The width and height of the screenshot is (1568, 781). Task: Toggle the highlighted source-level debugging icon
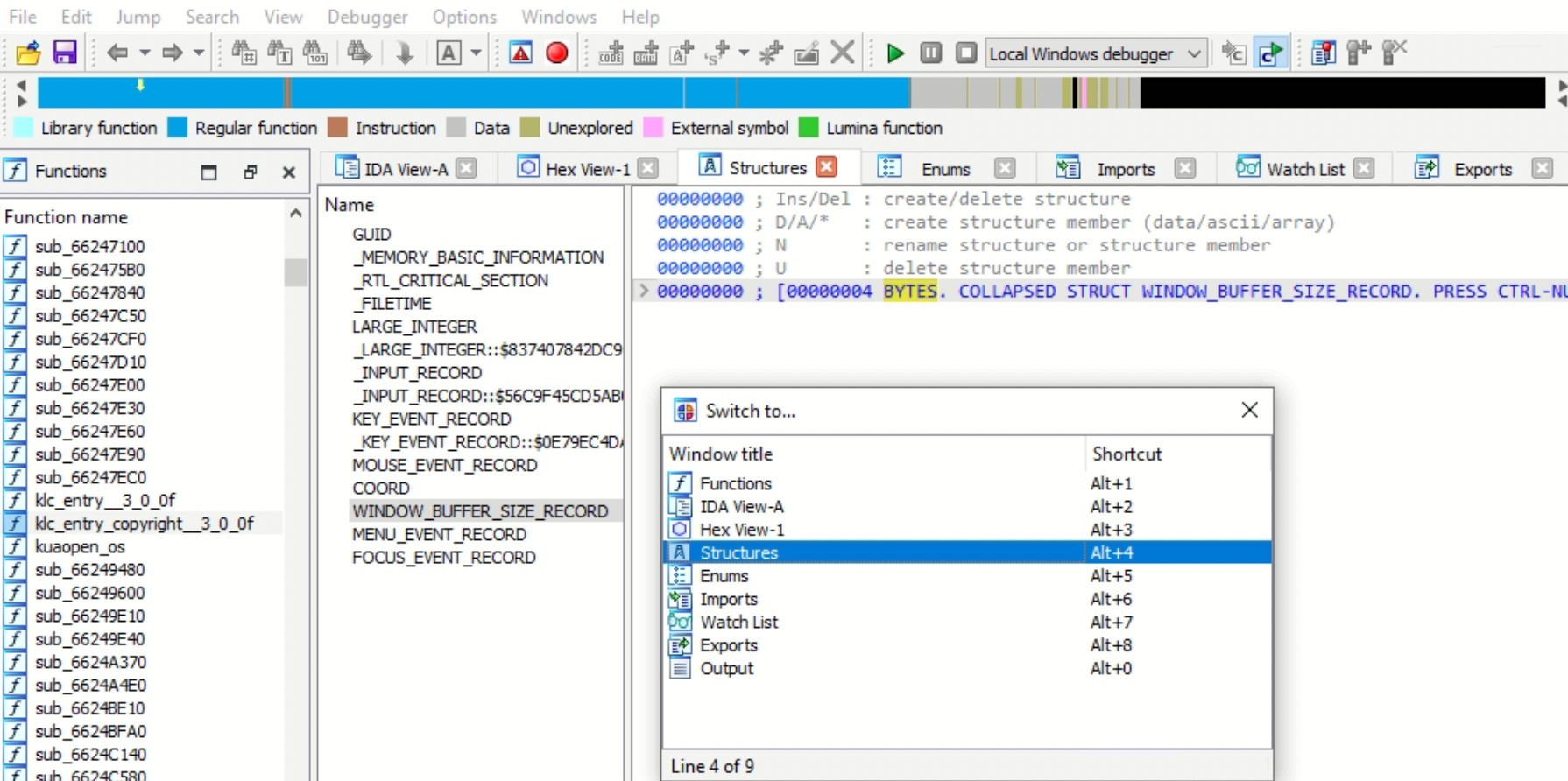(1269, 53)
